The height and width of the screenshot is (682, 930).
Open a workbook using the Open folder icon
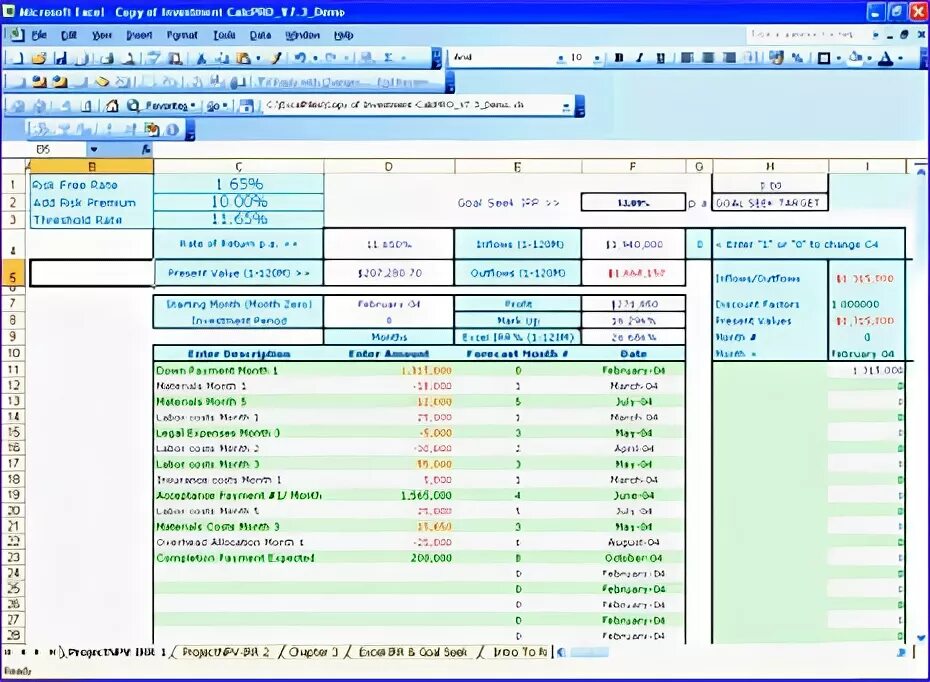[x=37, y=58]
